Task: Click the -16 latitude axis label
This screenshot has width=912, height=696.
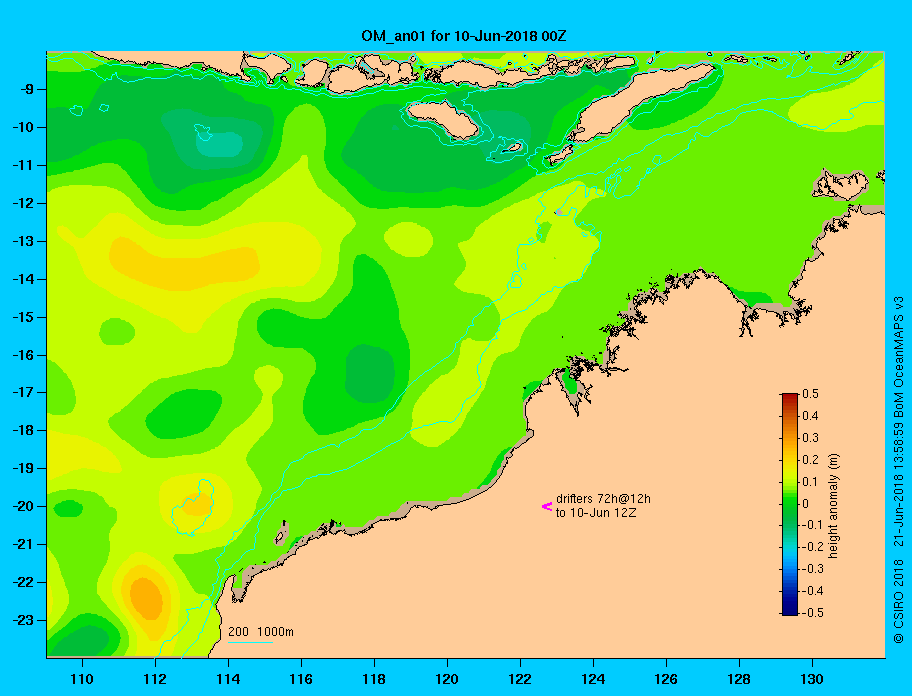Action: 22,355
